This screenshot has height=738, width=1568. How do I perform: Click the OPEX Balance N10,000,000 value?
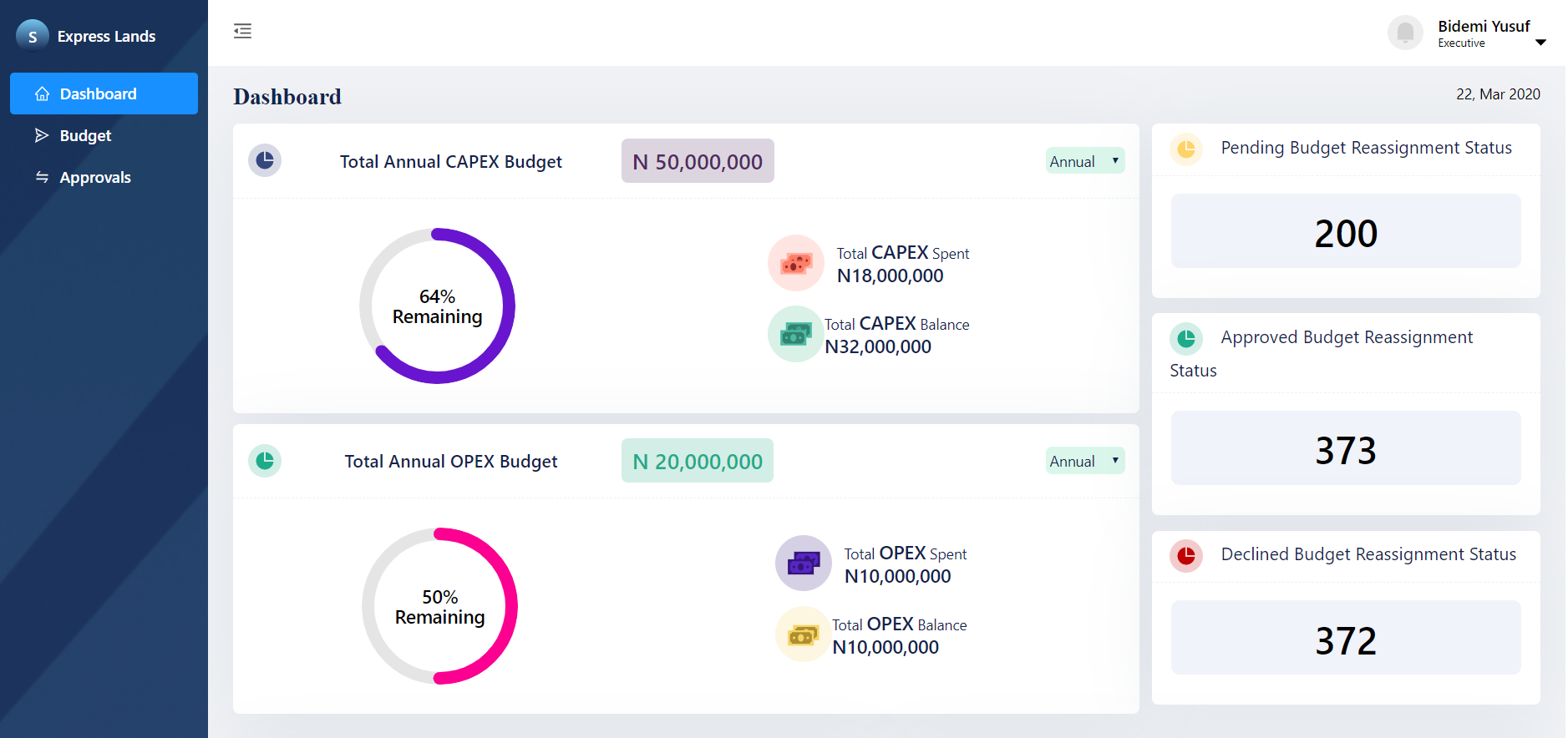coord(885,648)
